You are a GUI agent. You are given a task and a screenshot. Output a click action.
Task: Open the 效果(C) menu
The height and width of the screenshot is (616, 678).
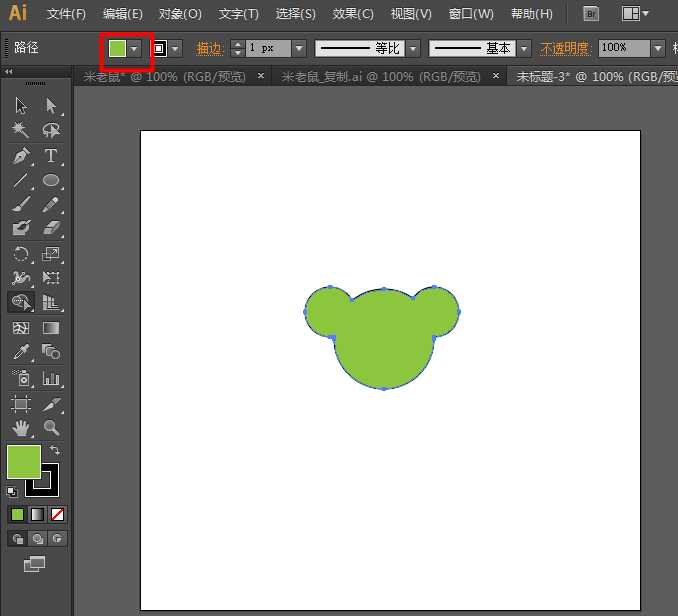(353, 14)
